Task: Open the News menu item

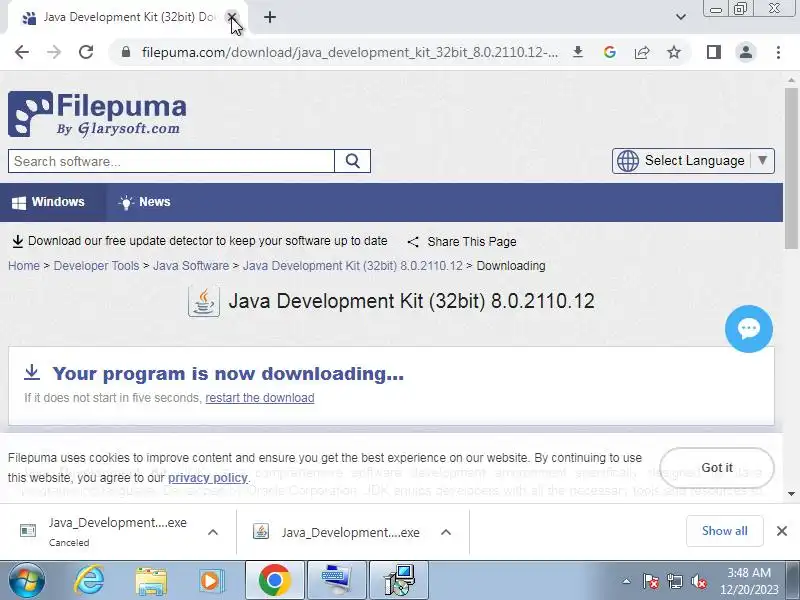Action: (144, 202)
